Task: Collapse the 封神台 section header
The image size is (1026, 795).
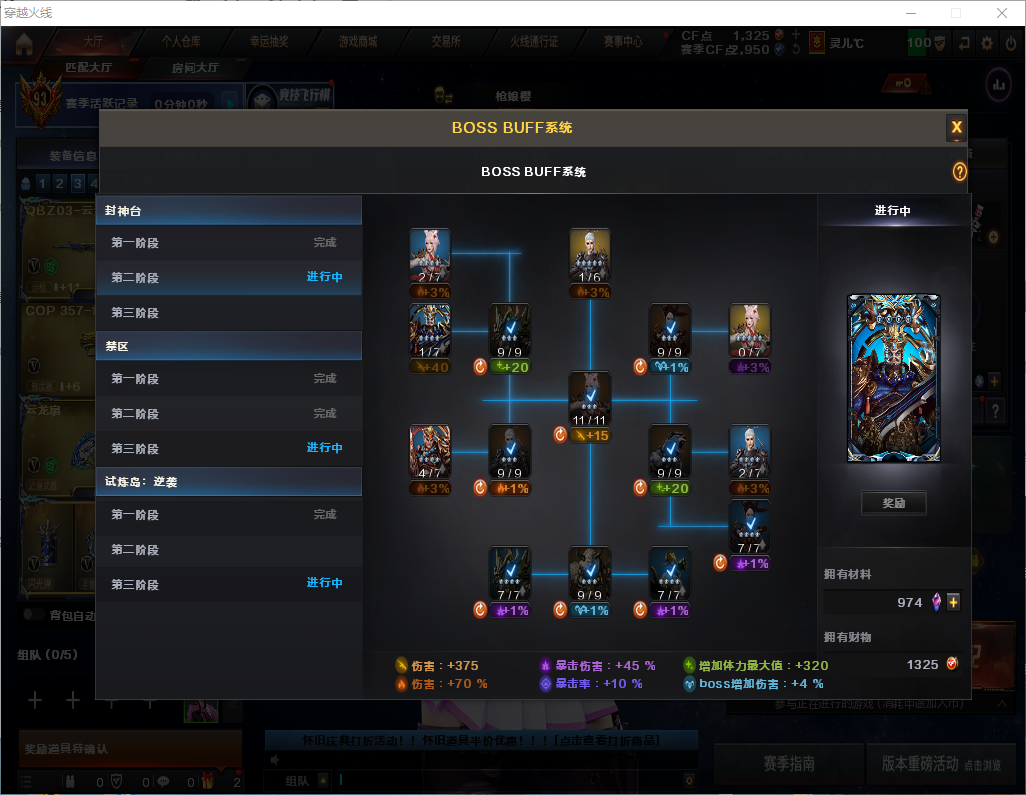Action: coord(228,211)
